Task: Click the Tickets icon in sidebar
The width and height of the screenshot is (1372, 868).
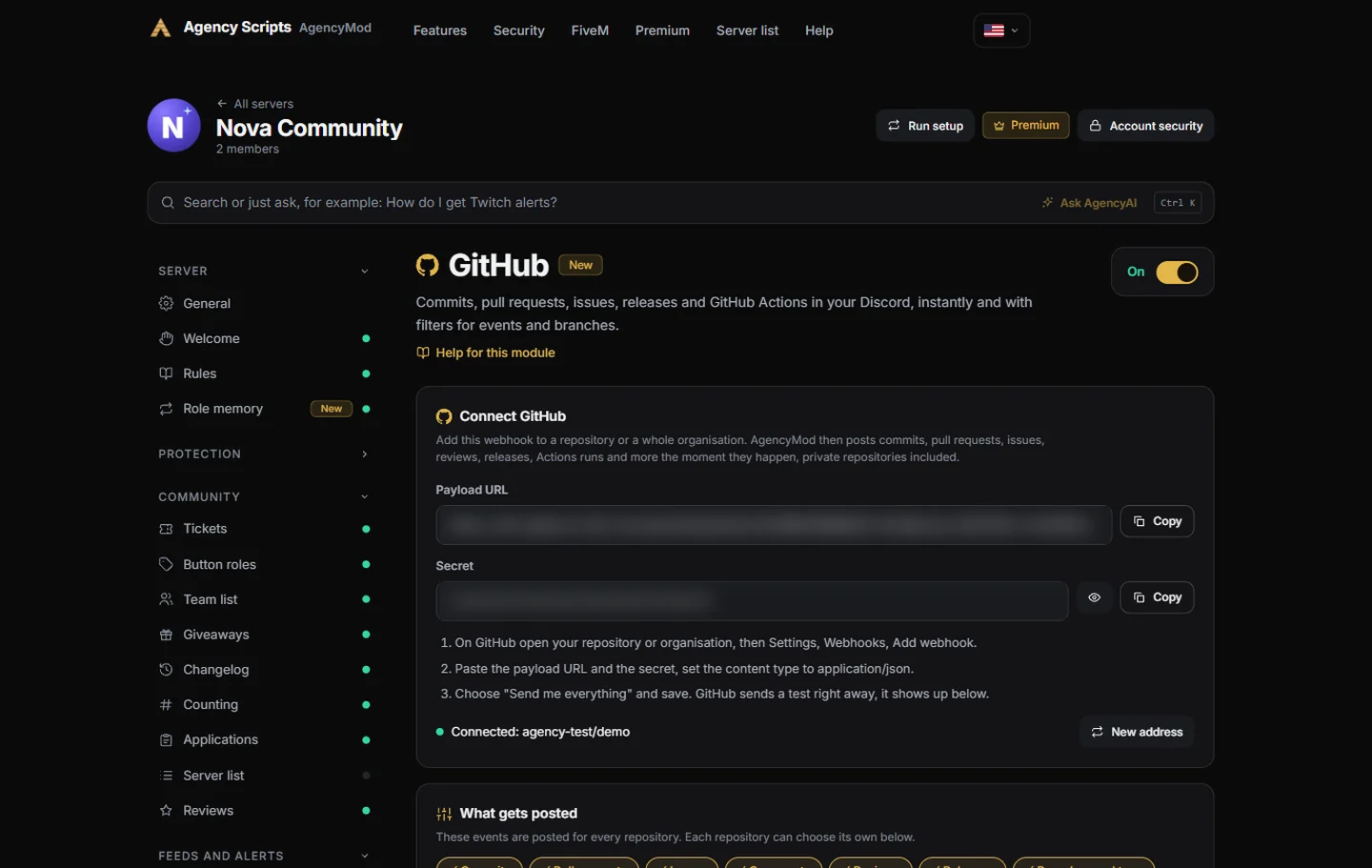Action: 166,529
